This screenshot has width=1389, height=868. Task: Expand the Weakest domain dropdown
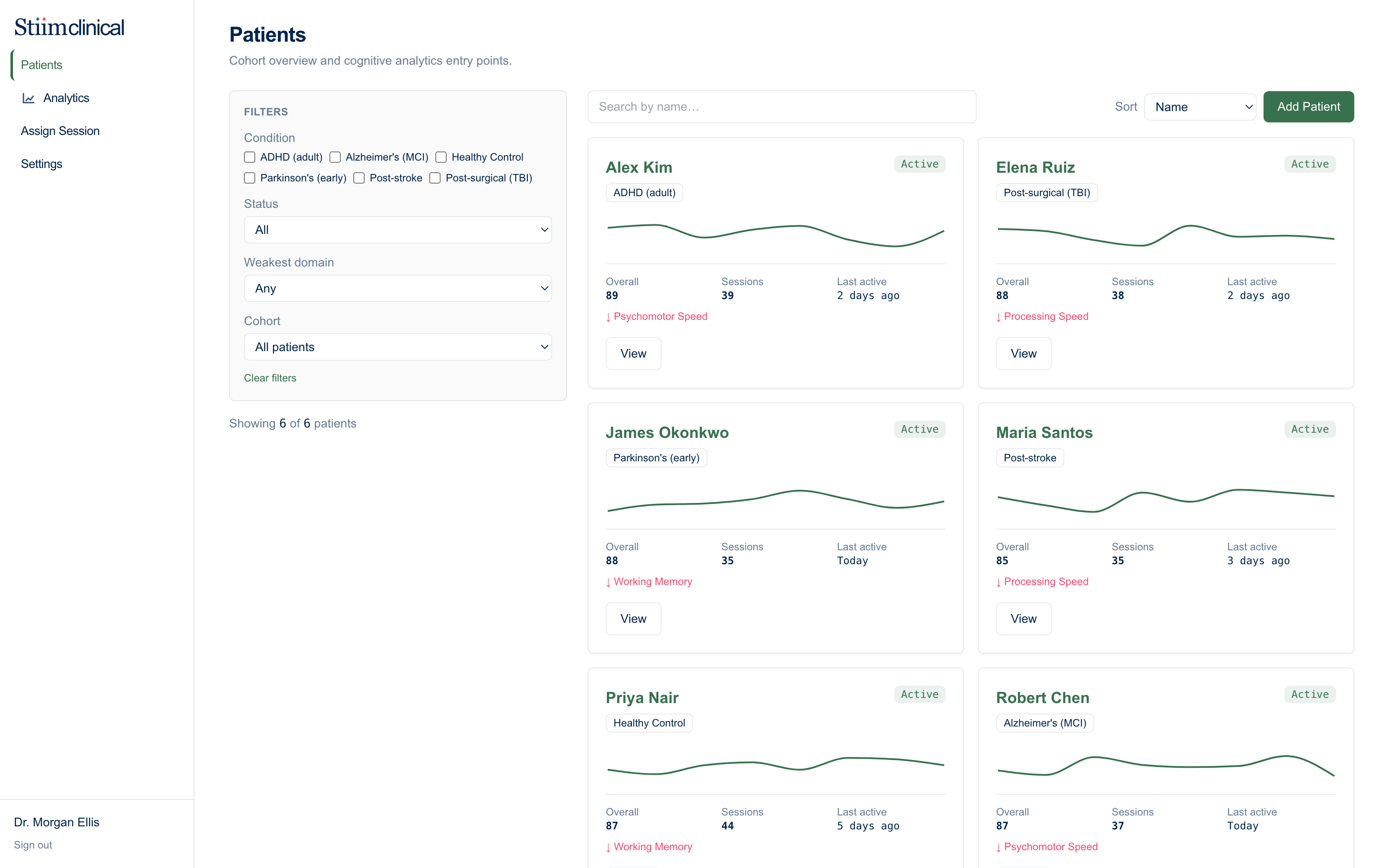pos(398,288)
